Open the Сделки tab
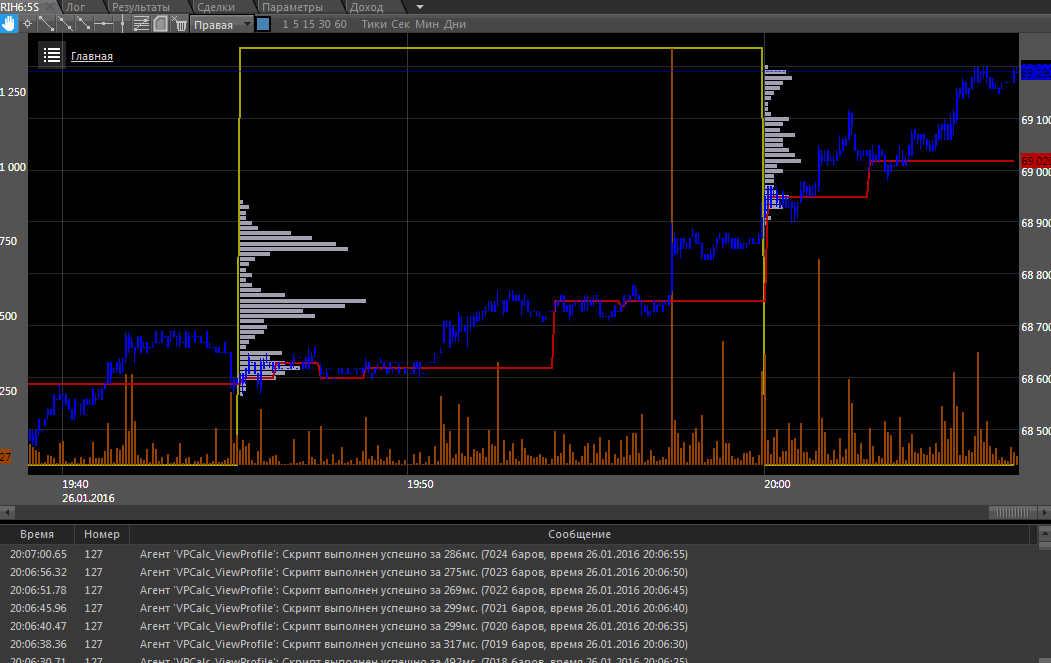Viewport: 1051px width, 663px height. coord(216,7)
